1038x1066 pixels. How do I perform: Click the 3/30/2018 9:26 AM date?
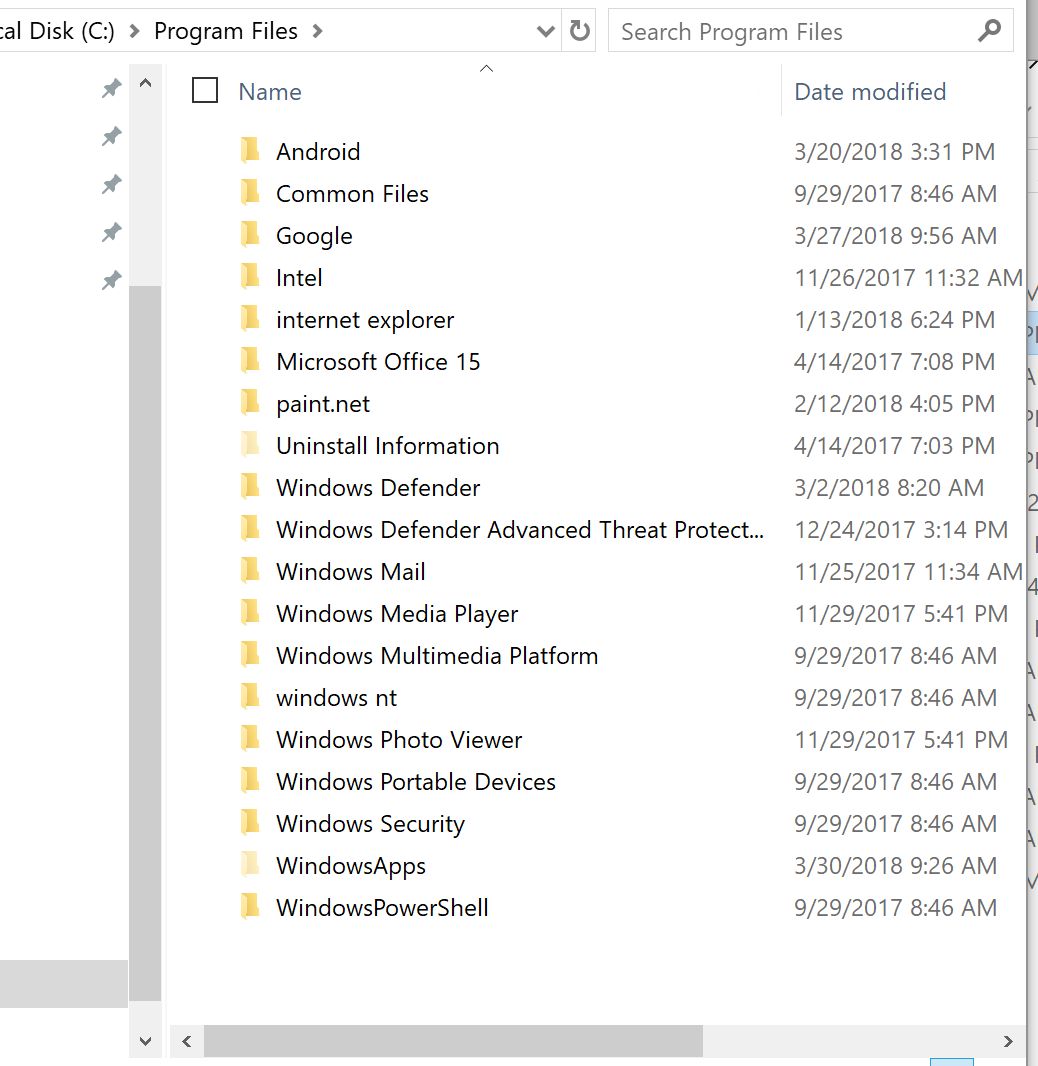click(x=895, y=865)
